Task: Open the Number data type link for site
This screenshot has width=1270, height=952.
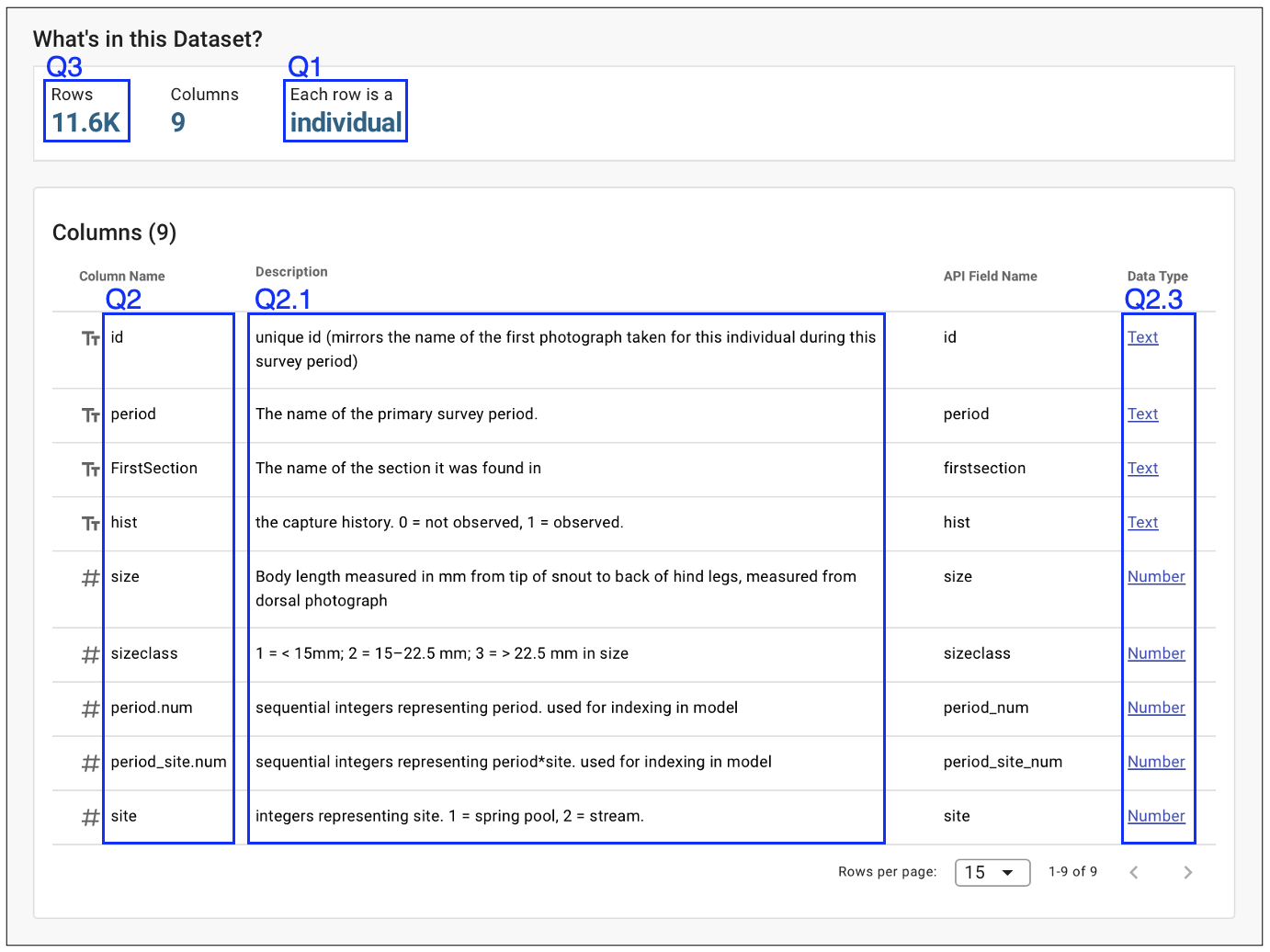Action: (1156, 816)
